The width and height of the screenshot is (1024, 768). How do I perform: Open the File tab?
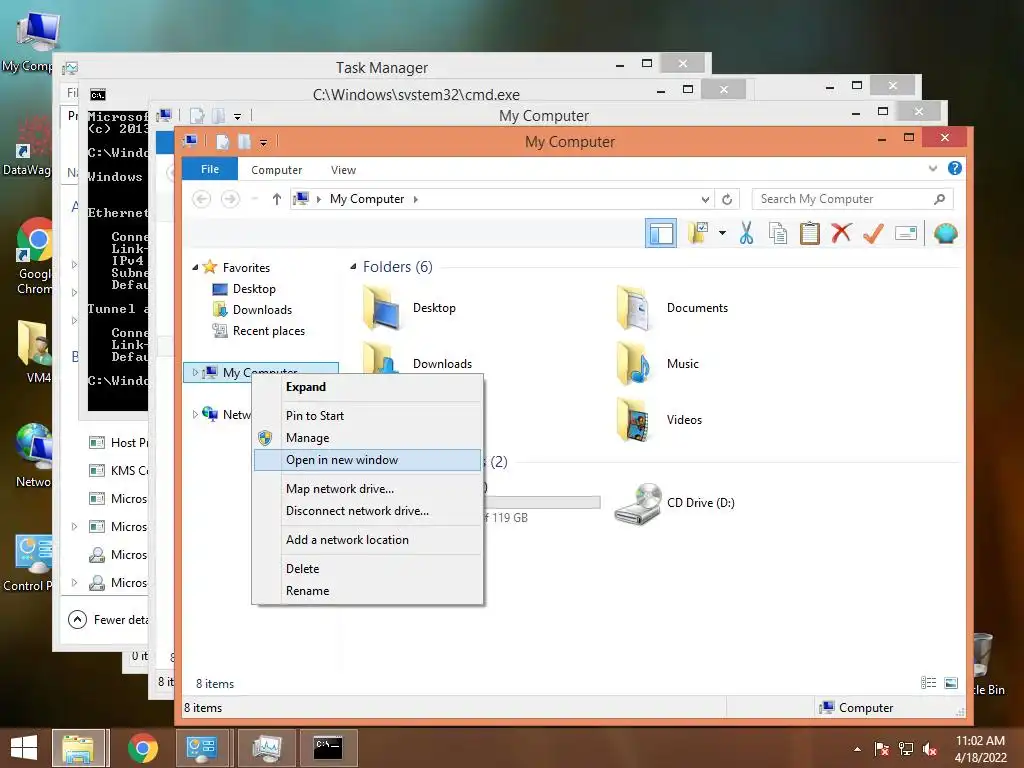(210, 169)
